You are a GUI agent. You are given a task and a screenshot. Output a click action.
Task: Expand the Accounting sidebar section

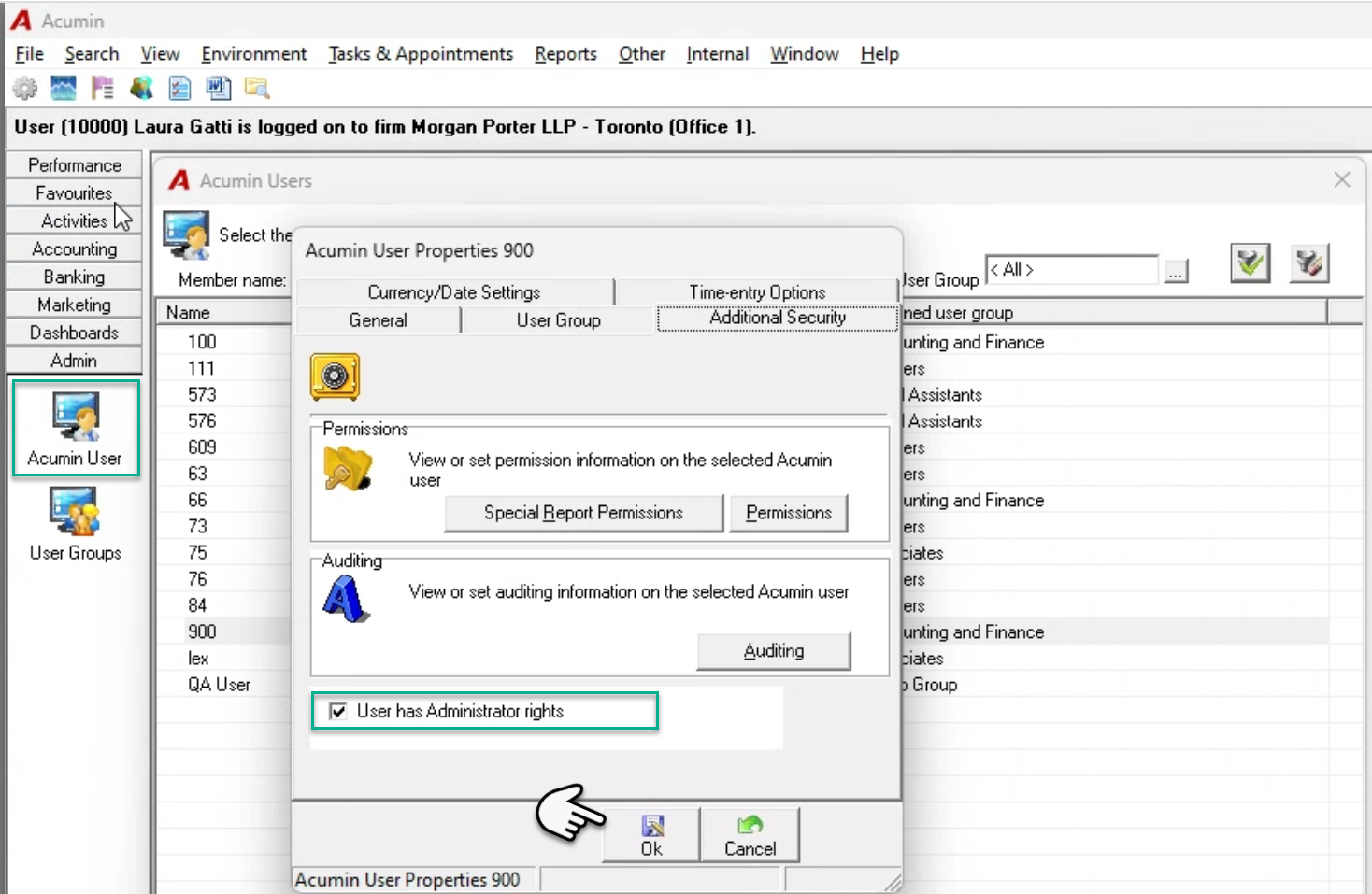tap(75, 249)
